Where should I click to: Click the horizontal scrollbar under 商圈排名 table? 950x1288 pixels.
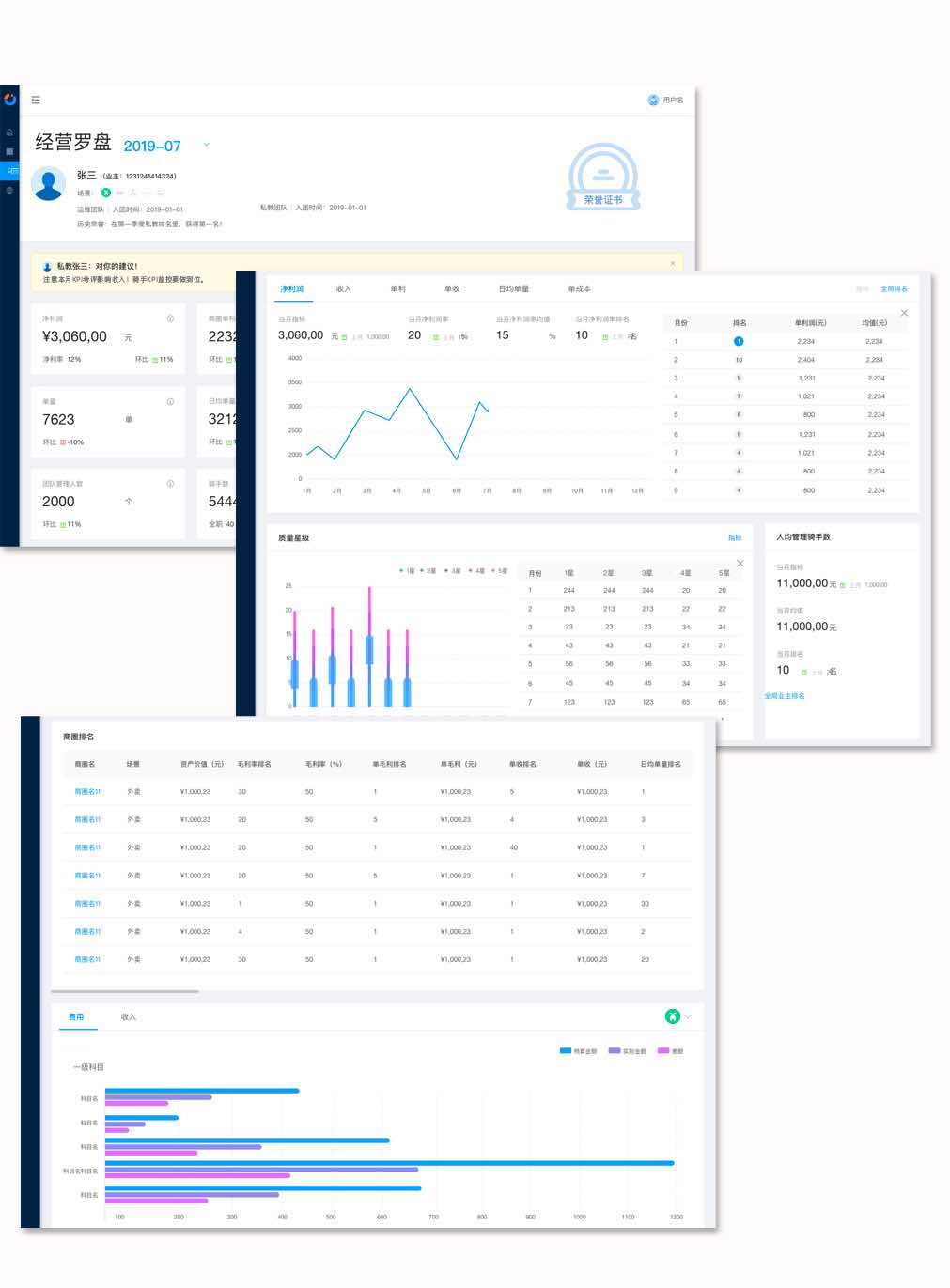[x=125, y=991]
